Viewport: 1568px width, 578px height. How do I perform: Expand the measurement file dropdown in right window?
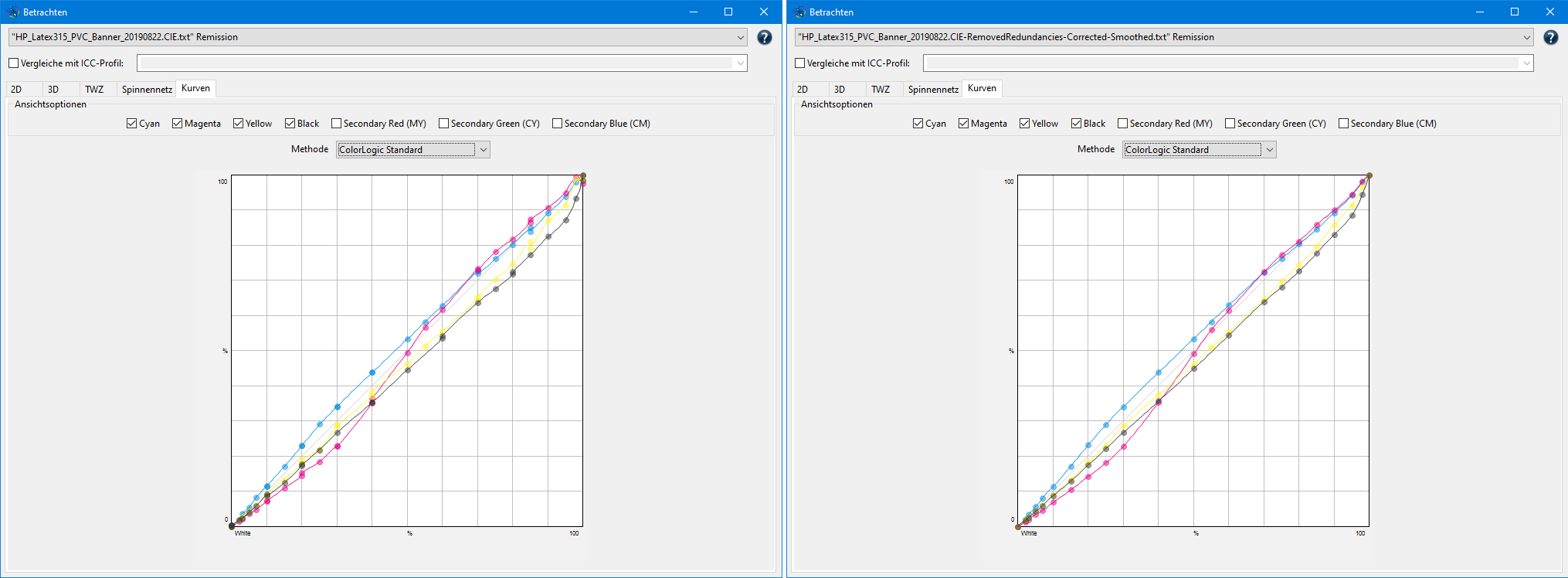coord(1526,37)
